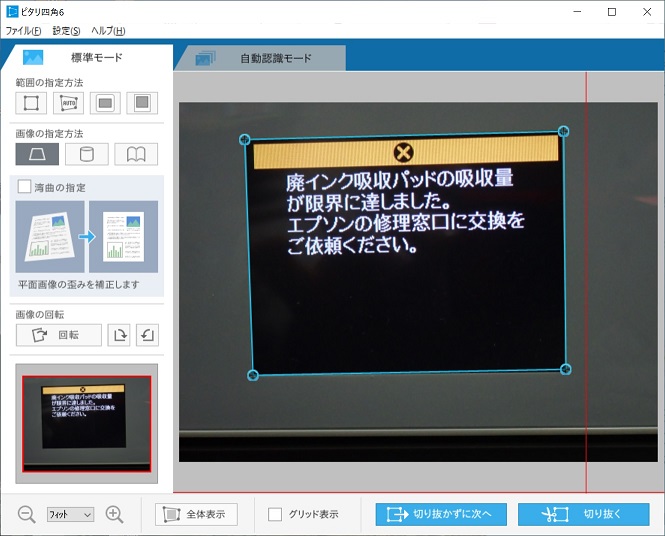This screenshot has width=665, height=536.
Task: Choose the third range method with wide rectangle
Action: click(105, 103)
